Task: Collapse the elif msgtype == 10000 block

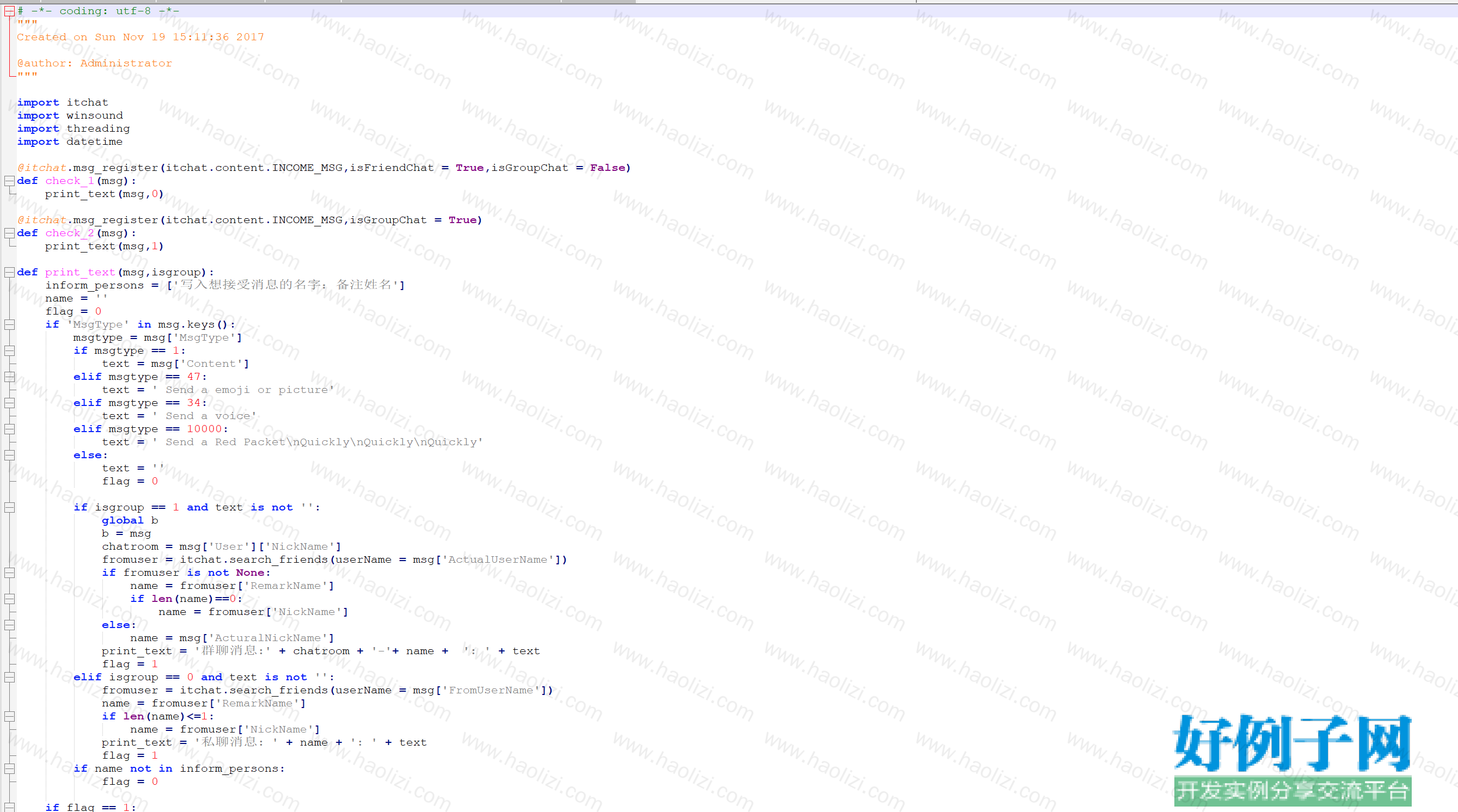Action: (9, 429)
